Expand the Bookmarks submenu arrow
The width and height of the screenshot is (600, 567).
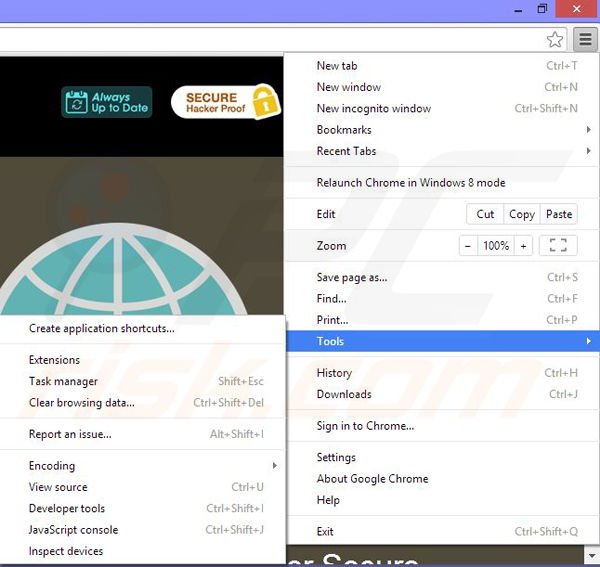coord(589,130)
